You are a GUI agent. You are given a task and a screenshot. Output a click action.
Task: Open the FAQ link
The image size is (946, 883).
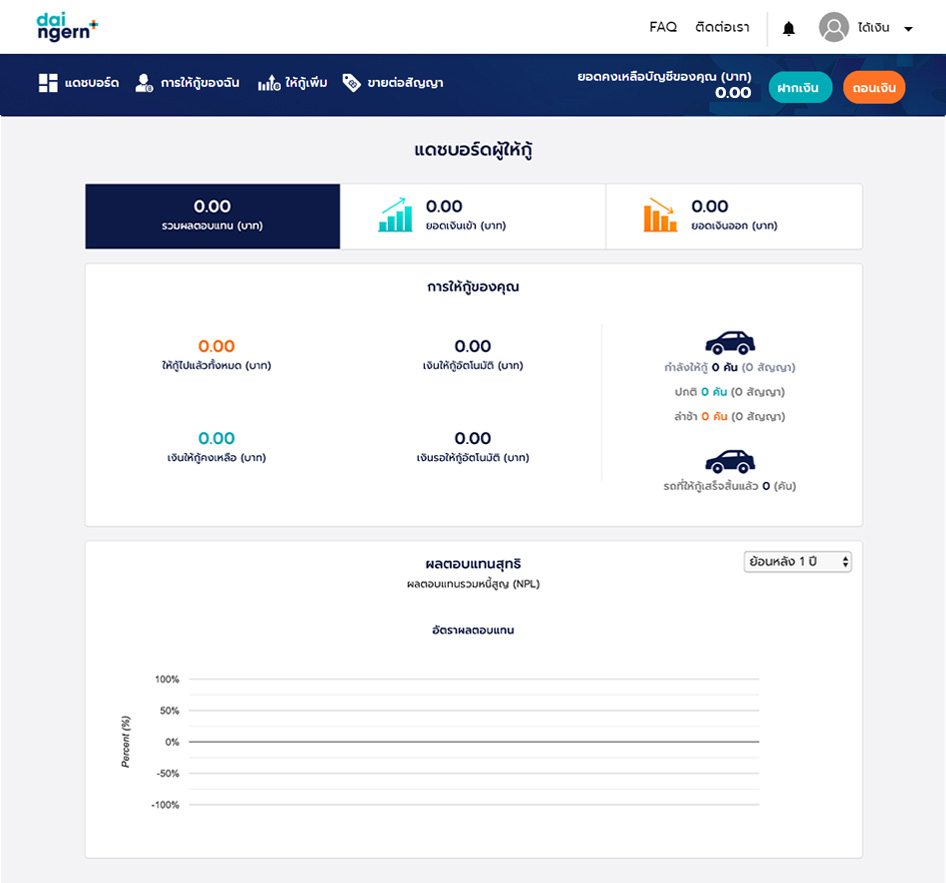click(663, 28)
